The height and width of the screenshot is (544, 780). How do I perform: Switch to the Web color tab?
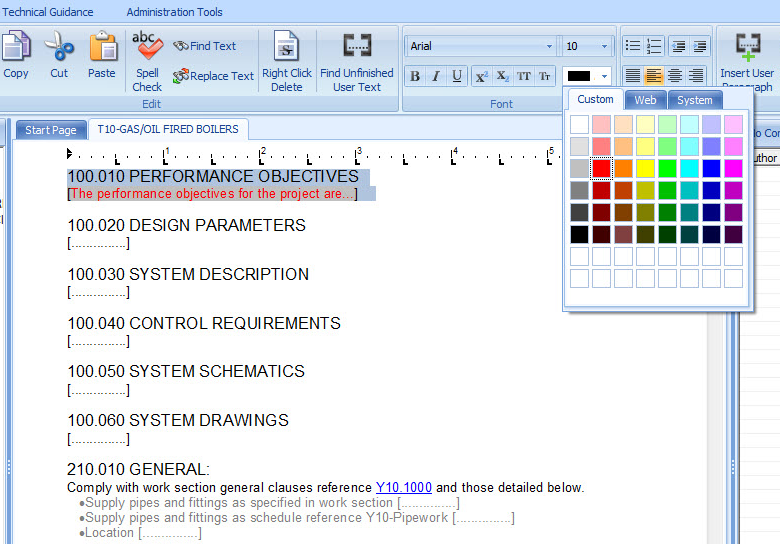click(x=645, y=100)
